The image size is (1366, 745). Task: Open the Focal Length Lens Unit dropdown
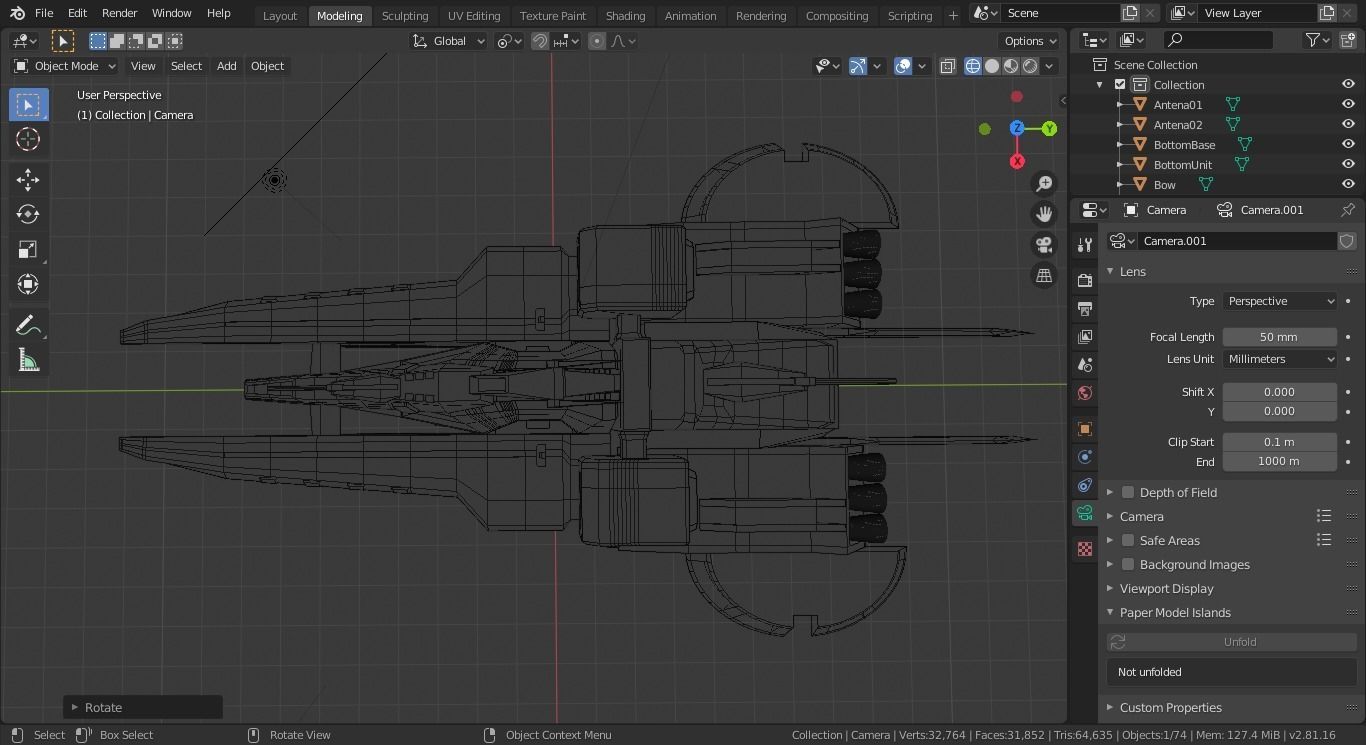click(x=1280, y=359)
